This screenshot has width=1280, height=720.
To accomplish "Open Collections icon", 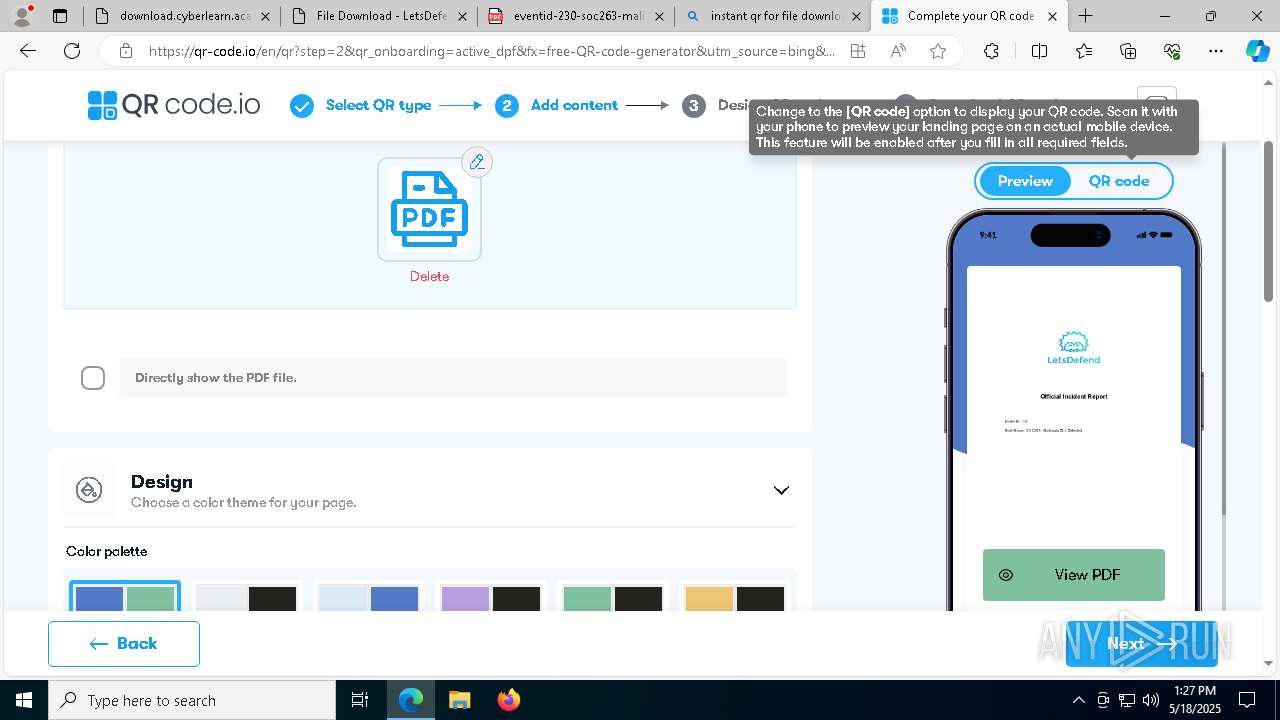I will [x=1128, y=51].
